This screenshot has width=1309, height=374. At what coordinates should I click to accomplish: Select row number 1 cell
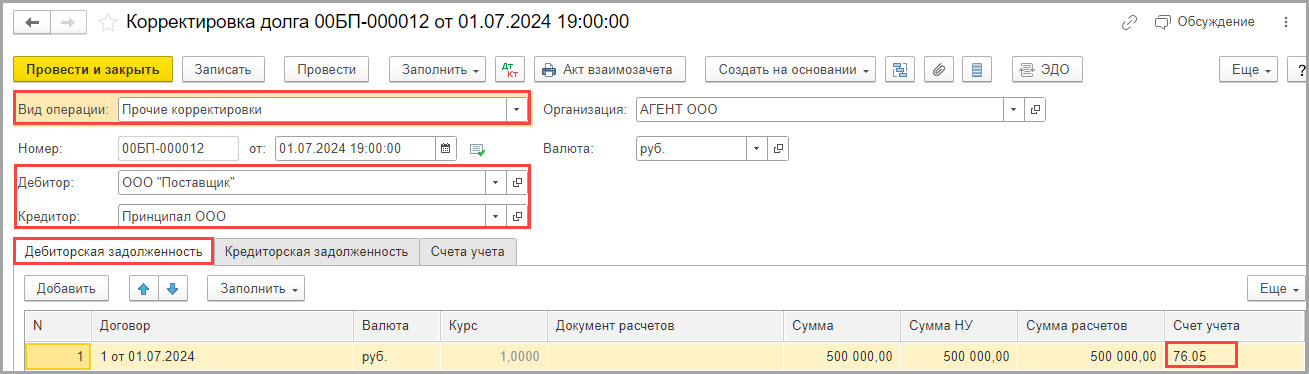click(58, 356)
